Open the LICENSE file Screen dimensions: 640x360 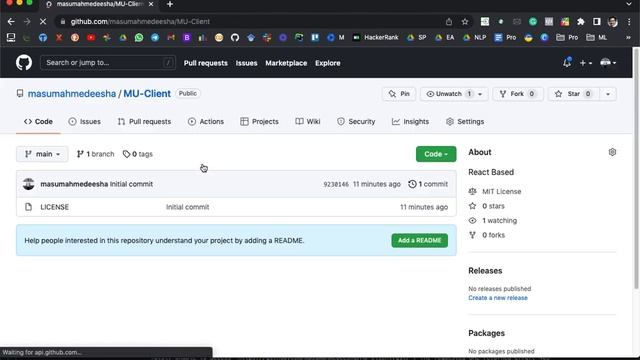pyautogui.click(x=55, y=207)
